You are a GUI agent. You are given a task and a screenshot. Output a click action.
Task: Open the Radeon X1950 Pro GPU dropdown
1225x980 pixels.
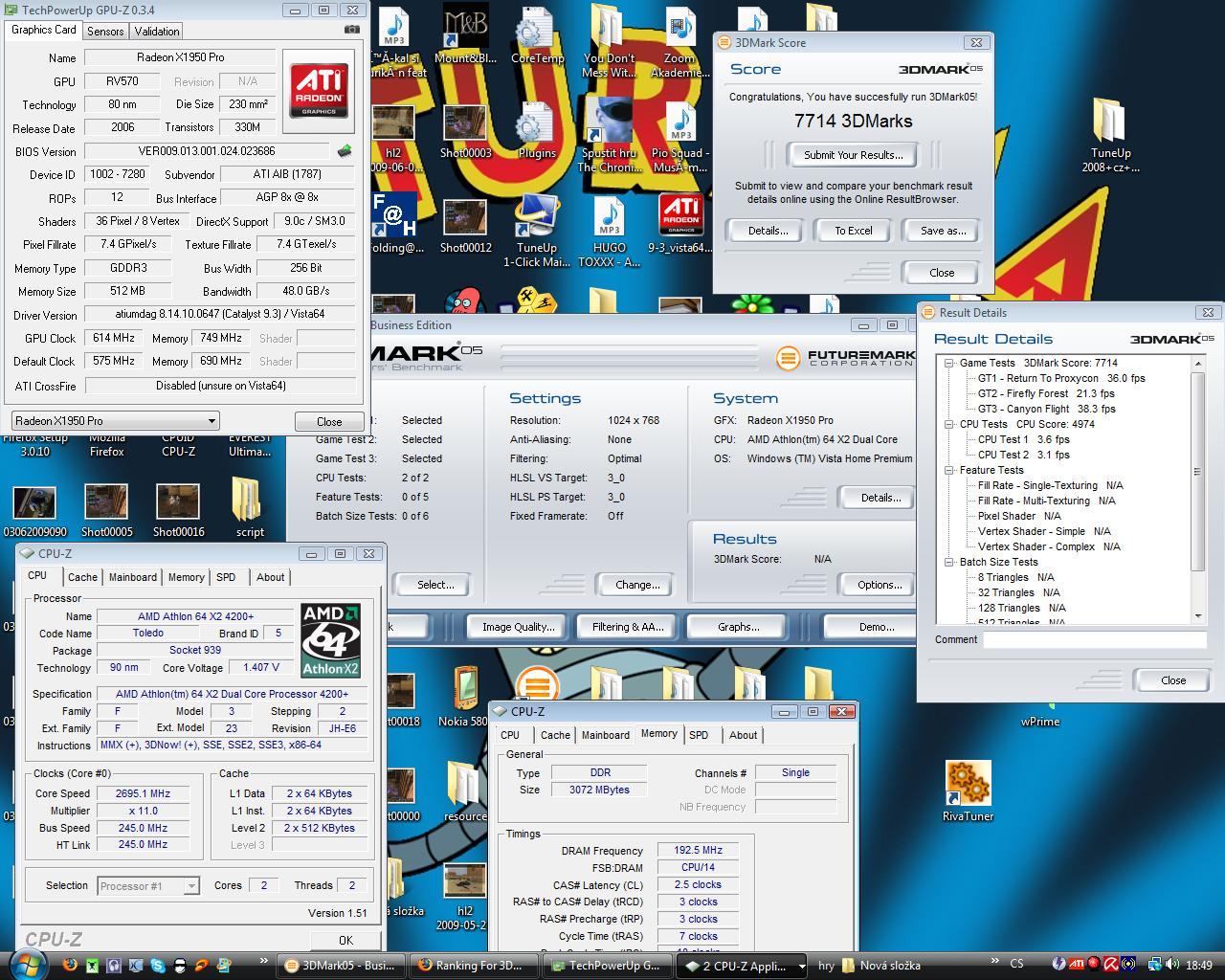tap(115, 421)
